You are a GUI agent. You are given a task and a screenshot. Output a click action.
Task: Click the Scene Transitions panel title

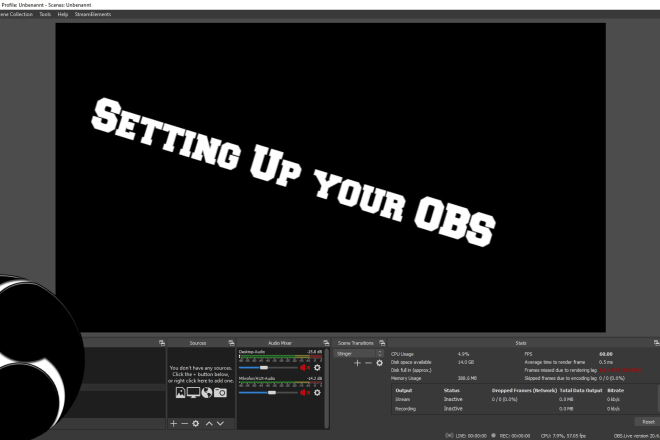coord(356,343)
